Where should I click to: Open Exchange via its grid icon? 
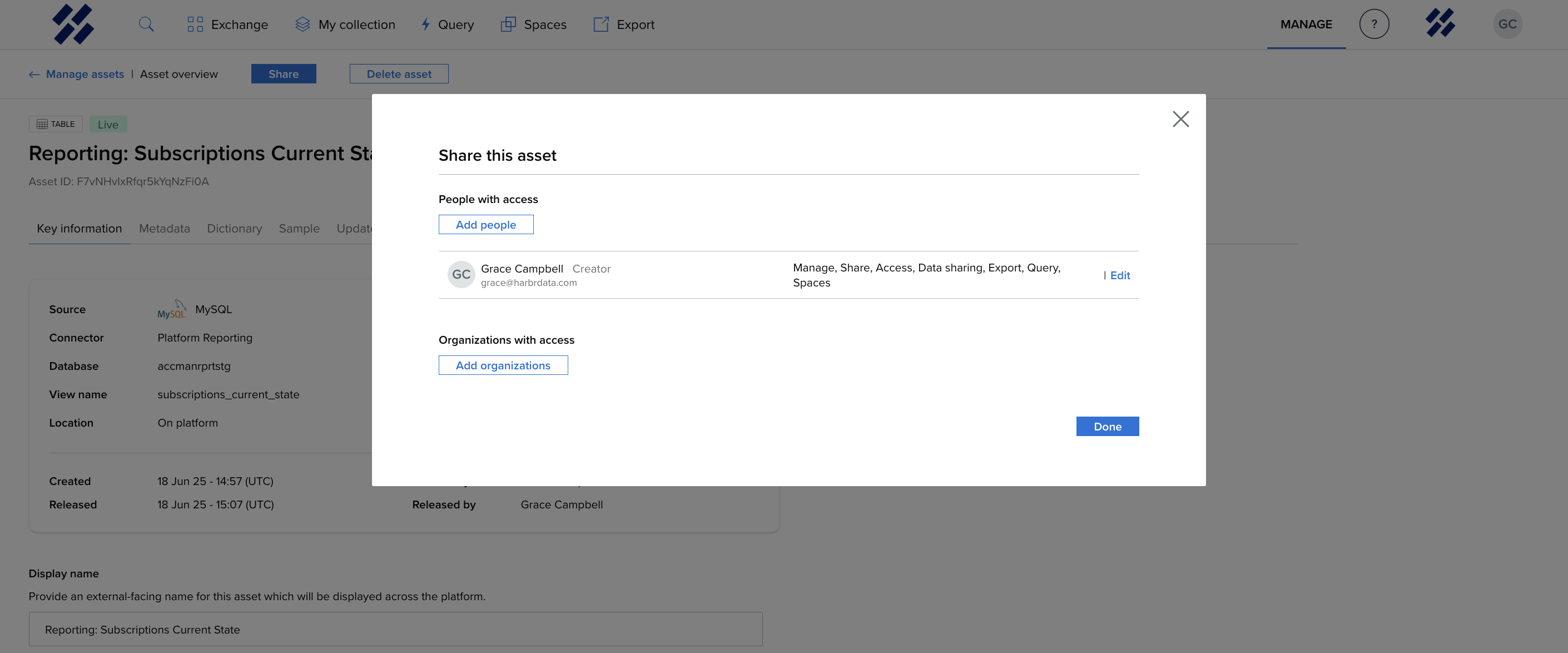coord(195,24)
